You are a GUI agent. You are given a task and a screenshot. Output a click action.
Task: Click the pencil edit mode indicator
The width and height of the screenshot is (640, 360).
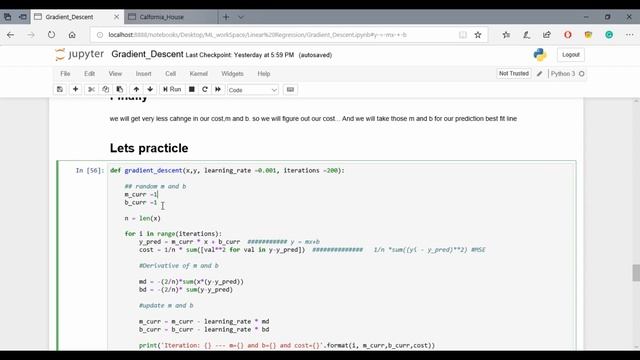(x=540, y=74)
